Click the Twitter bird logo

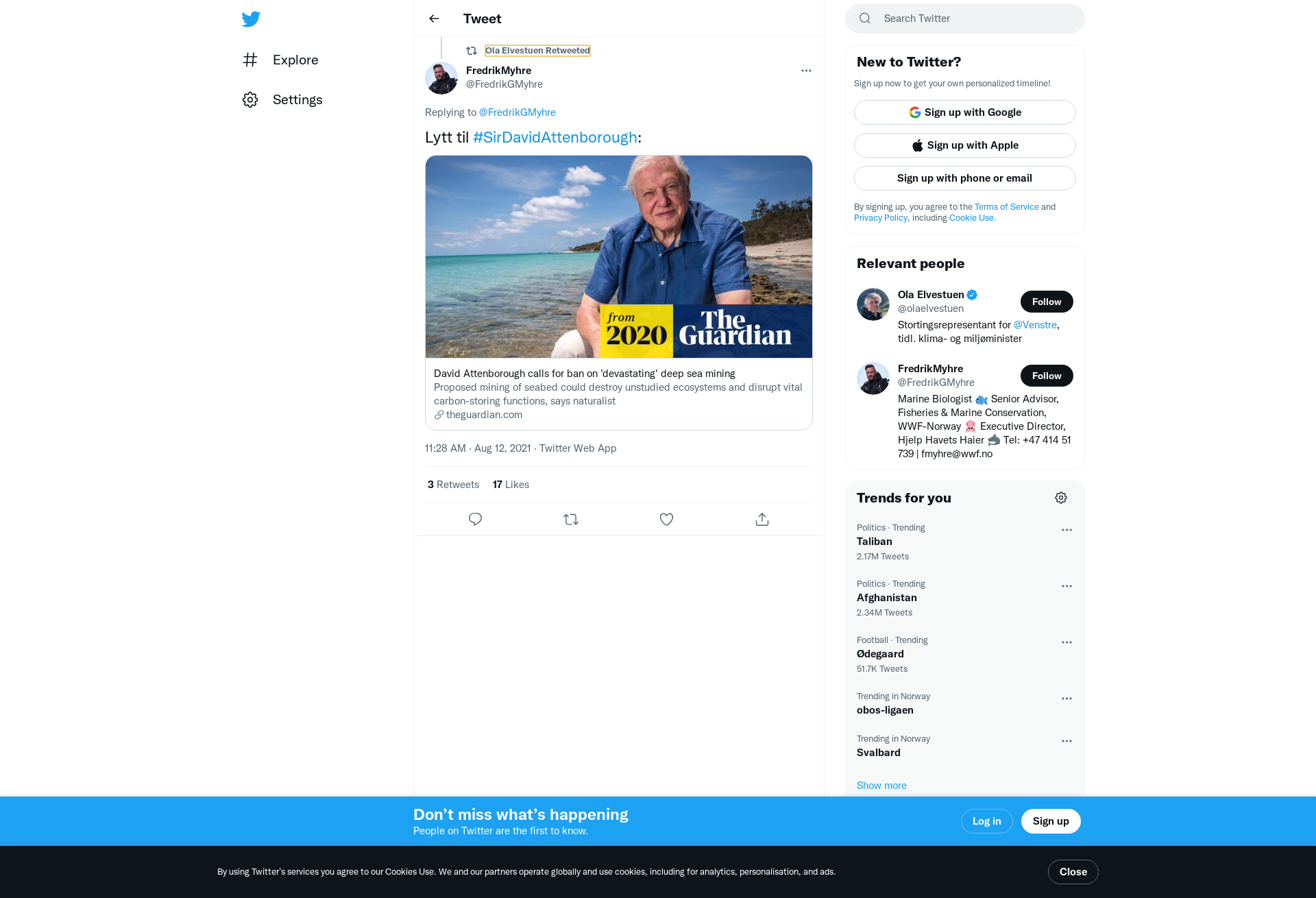point(251,19)
